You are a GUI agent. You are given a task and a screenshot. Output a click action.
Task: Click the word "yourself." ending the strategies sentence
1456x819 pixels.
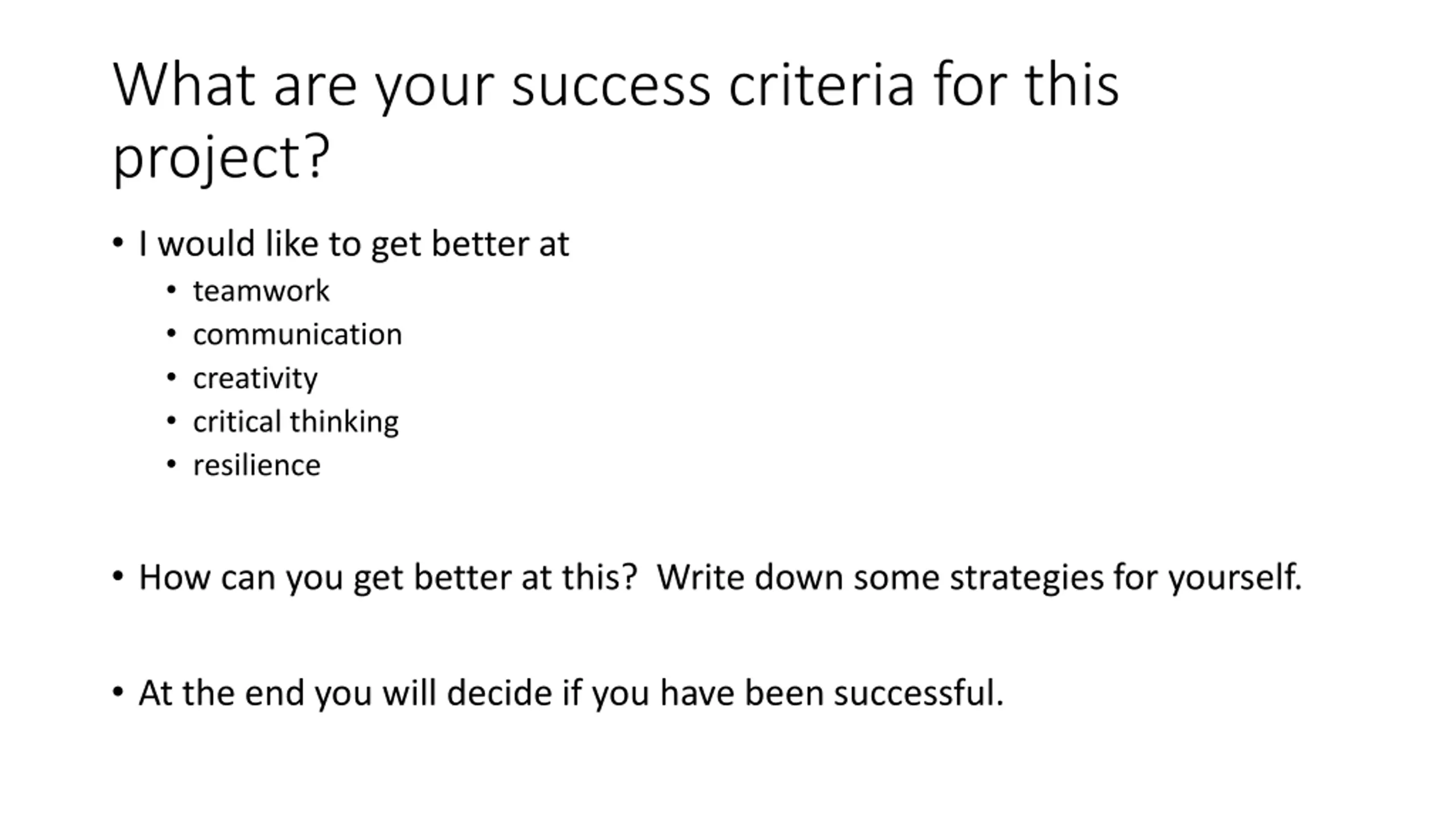(1235, 578)
